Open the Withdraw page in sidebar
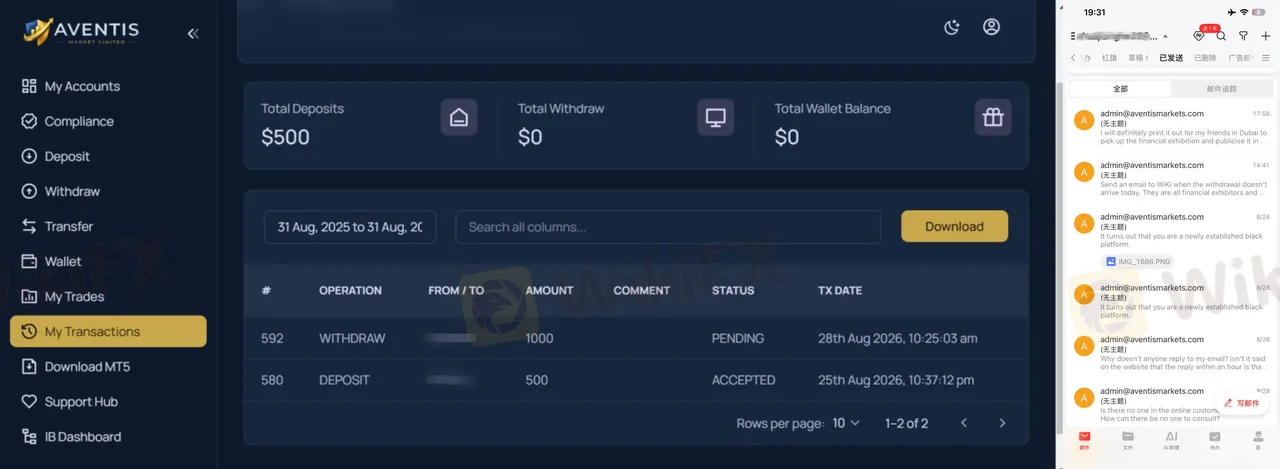The image size is (1280, 469). (x=108, y=191)
